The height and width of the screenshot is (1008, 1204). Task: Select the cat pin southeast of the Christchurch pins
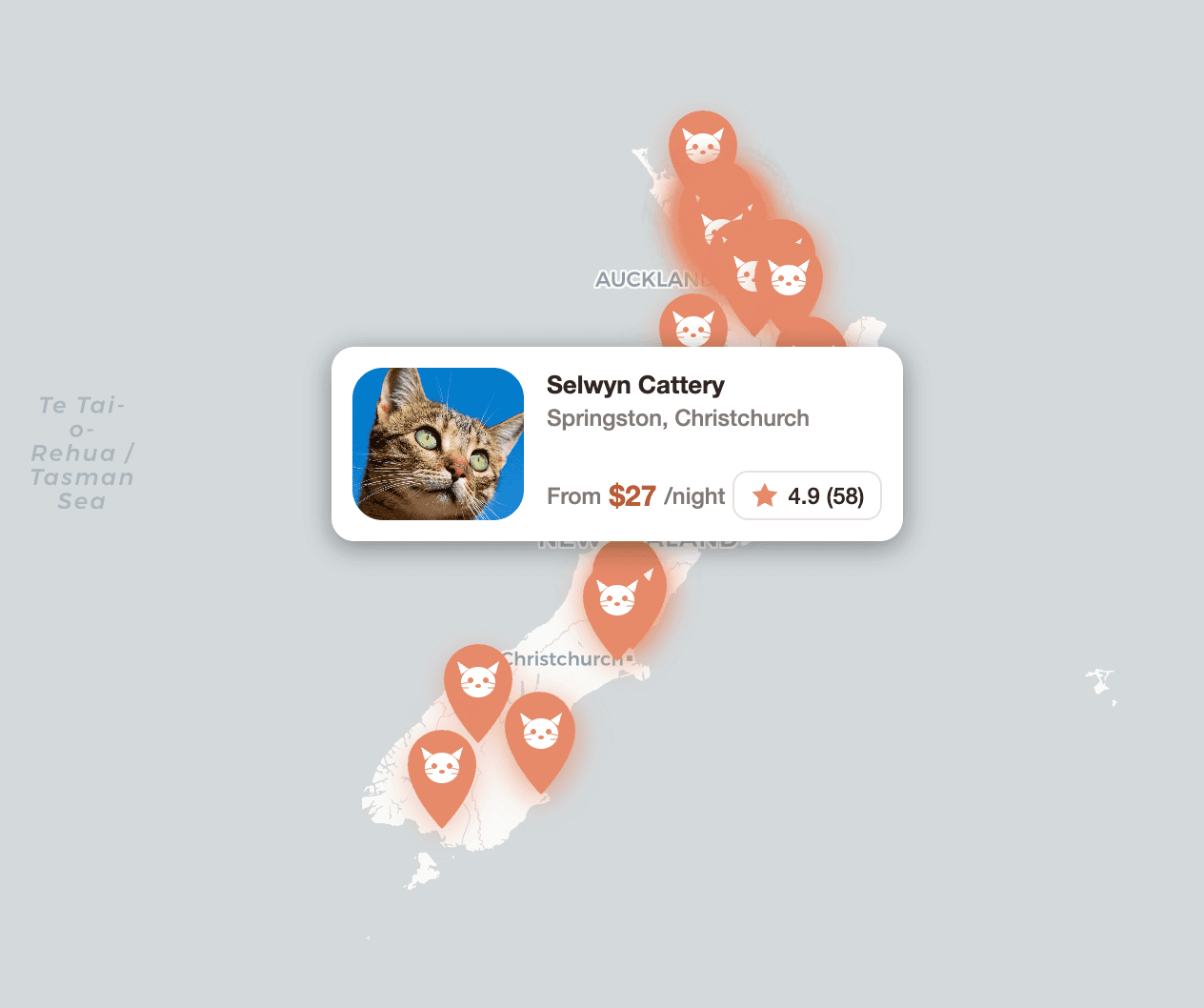pyautogui.click(x=540, y=732)
